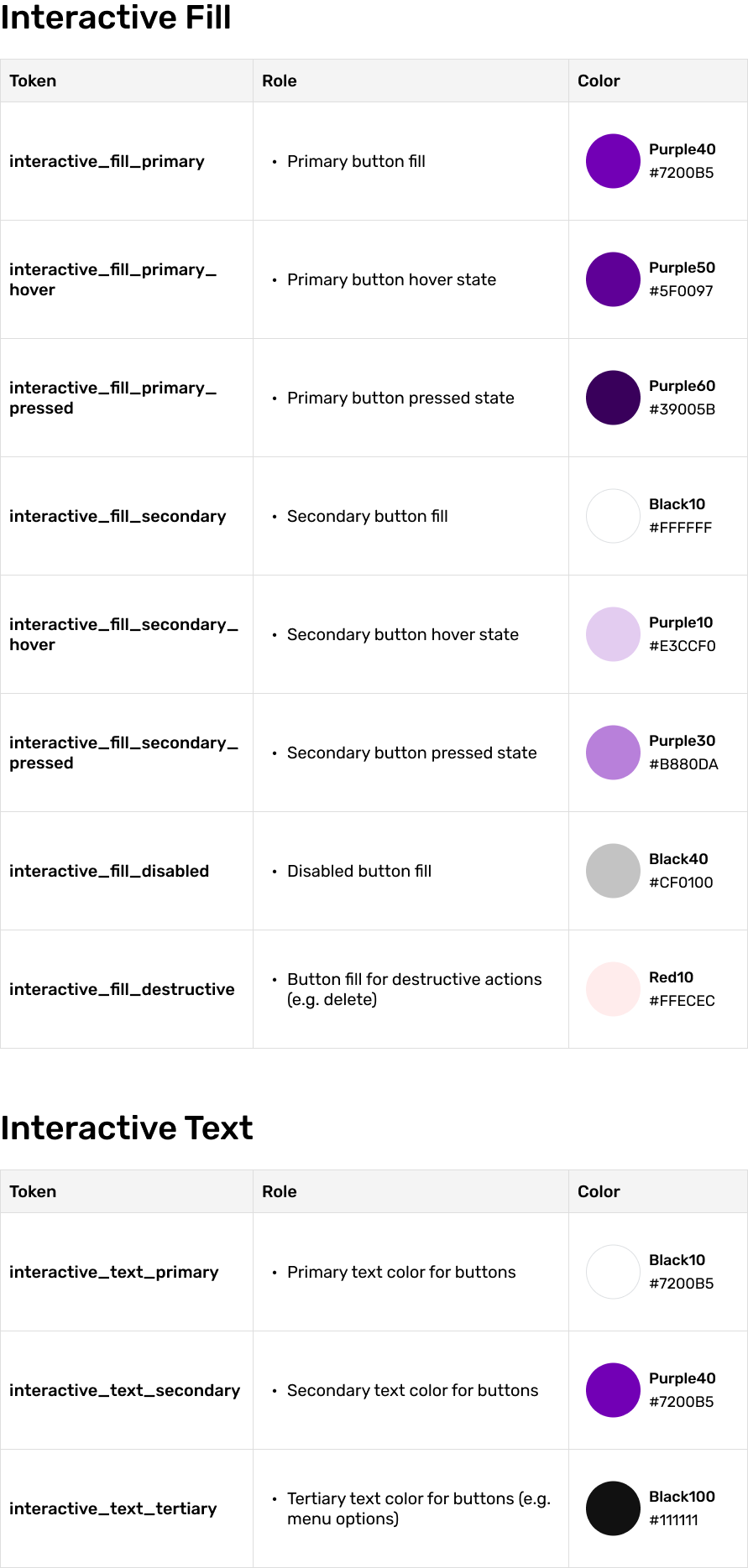Screen dimensions: 748x1568
Task: Click the interactive_fill_primary token name
Action: (x=107, y=161)
